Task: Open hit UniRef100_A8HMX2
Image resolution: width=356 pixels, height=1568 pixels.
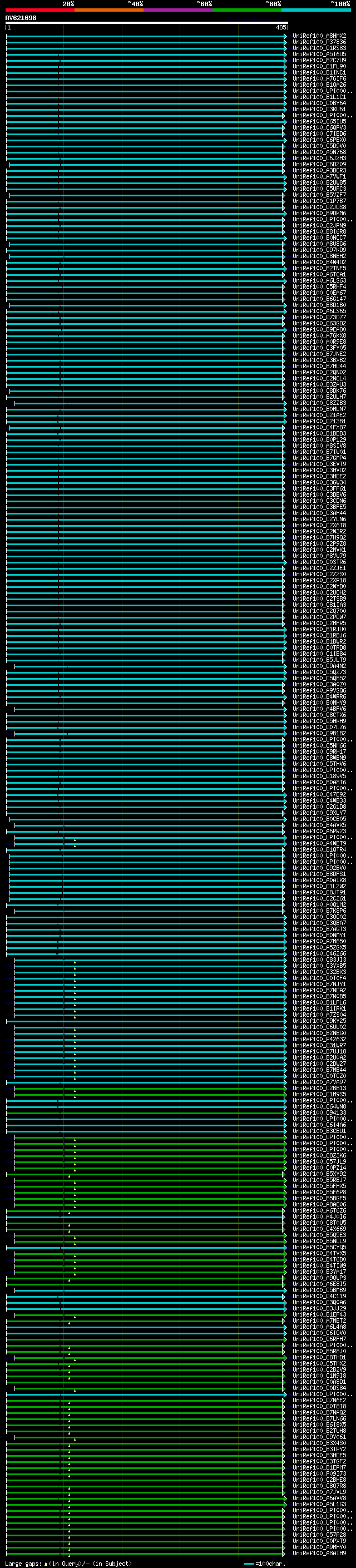Action: pos(319,36)
